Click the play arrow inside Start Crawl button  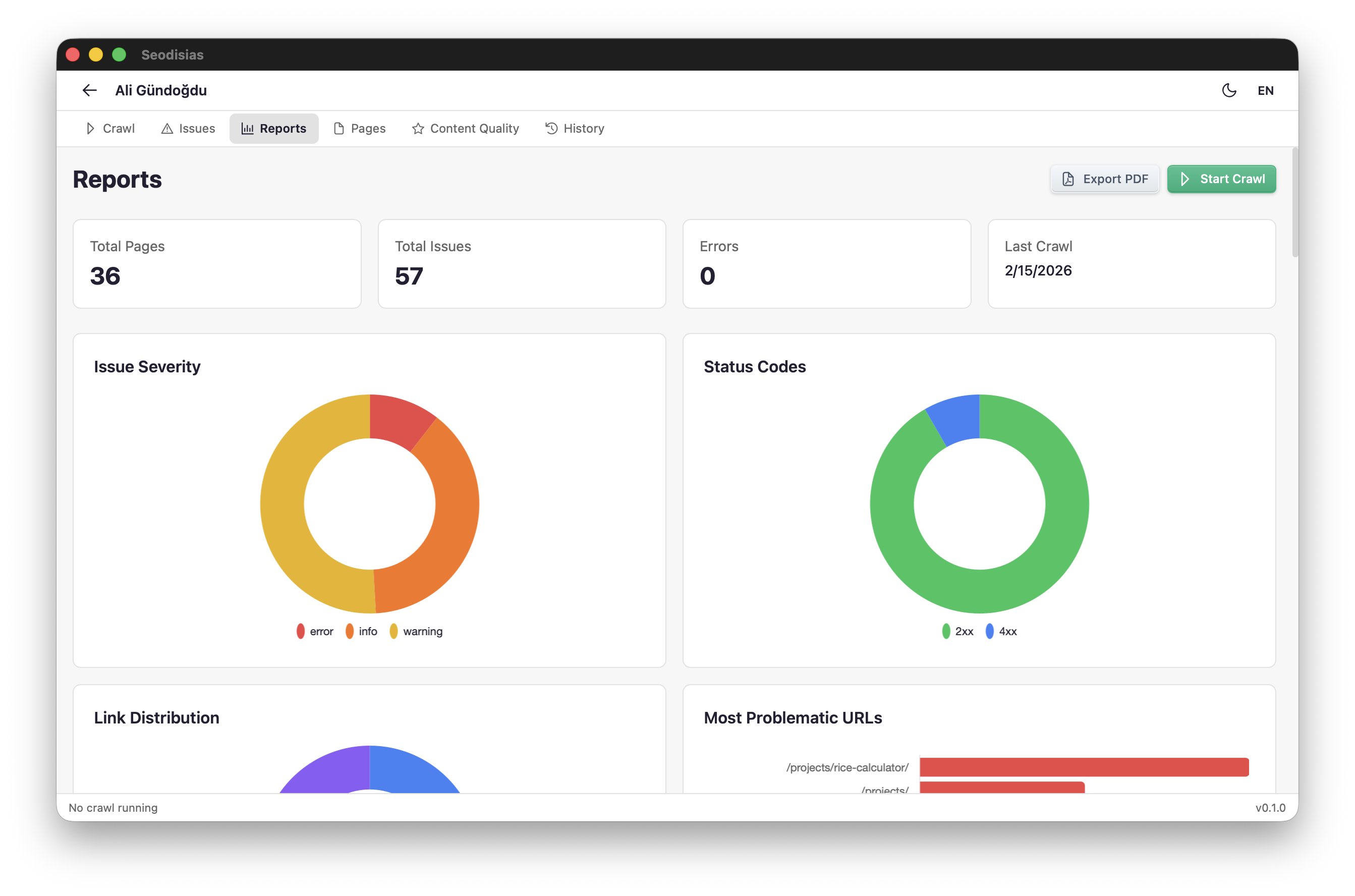point(1185,179)
